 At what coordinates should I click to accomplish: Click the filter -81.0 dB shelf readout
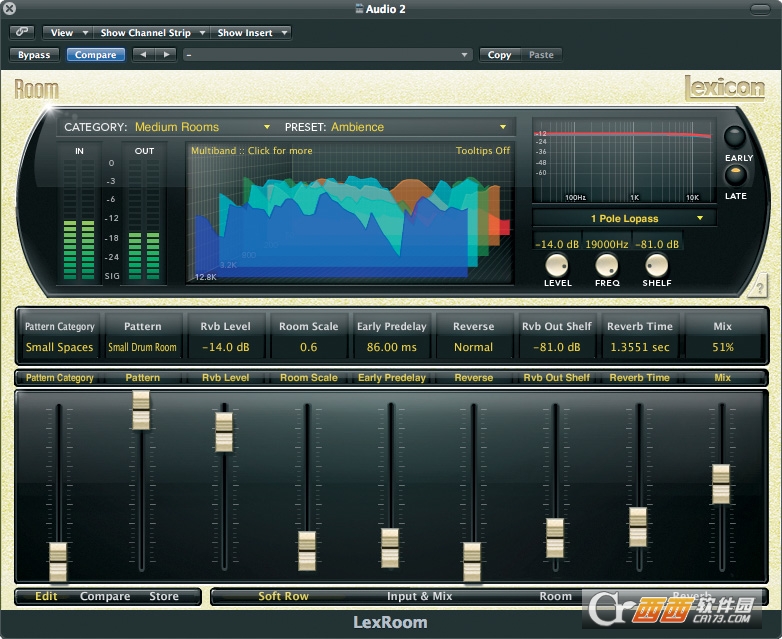point(657,244)
